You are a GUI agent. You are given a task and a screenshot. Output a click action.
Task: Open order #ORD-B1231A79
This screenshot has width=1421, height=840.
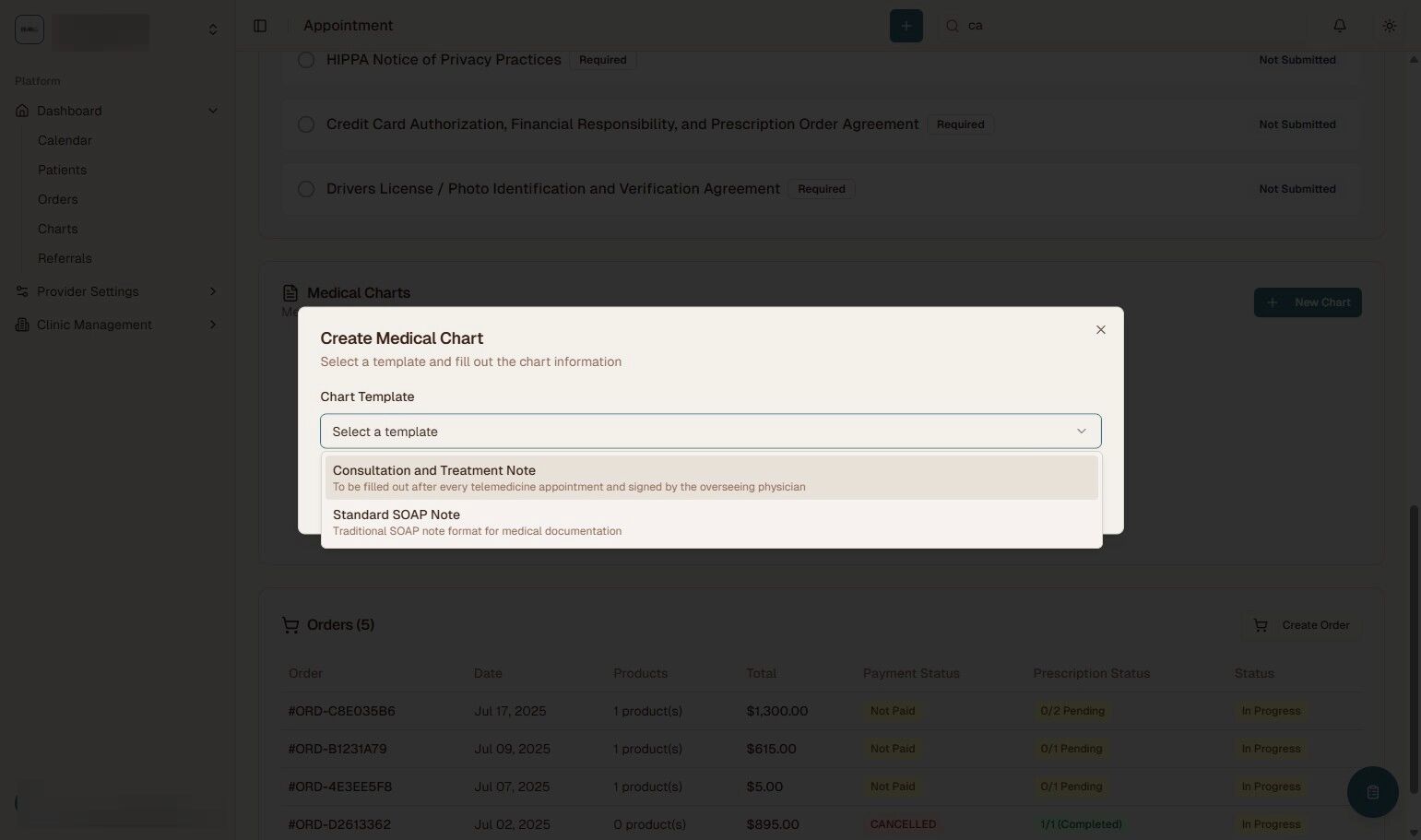(337, 749)
